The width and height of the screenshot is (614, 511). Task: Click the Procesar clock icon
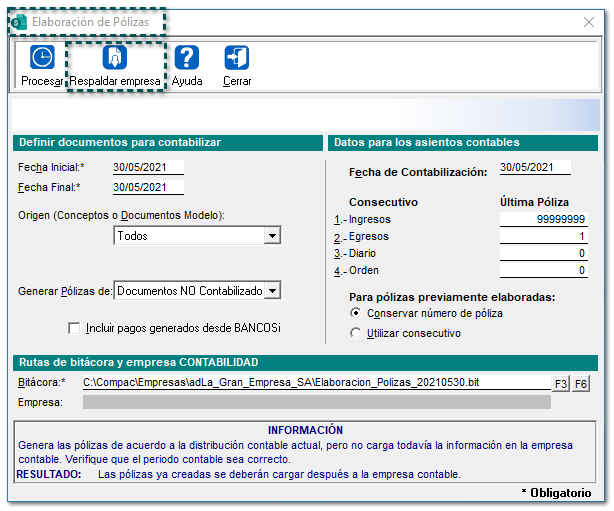pyautogui.click(x=42, y=57)
